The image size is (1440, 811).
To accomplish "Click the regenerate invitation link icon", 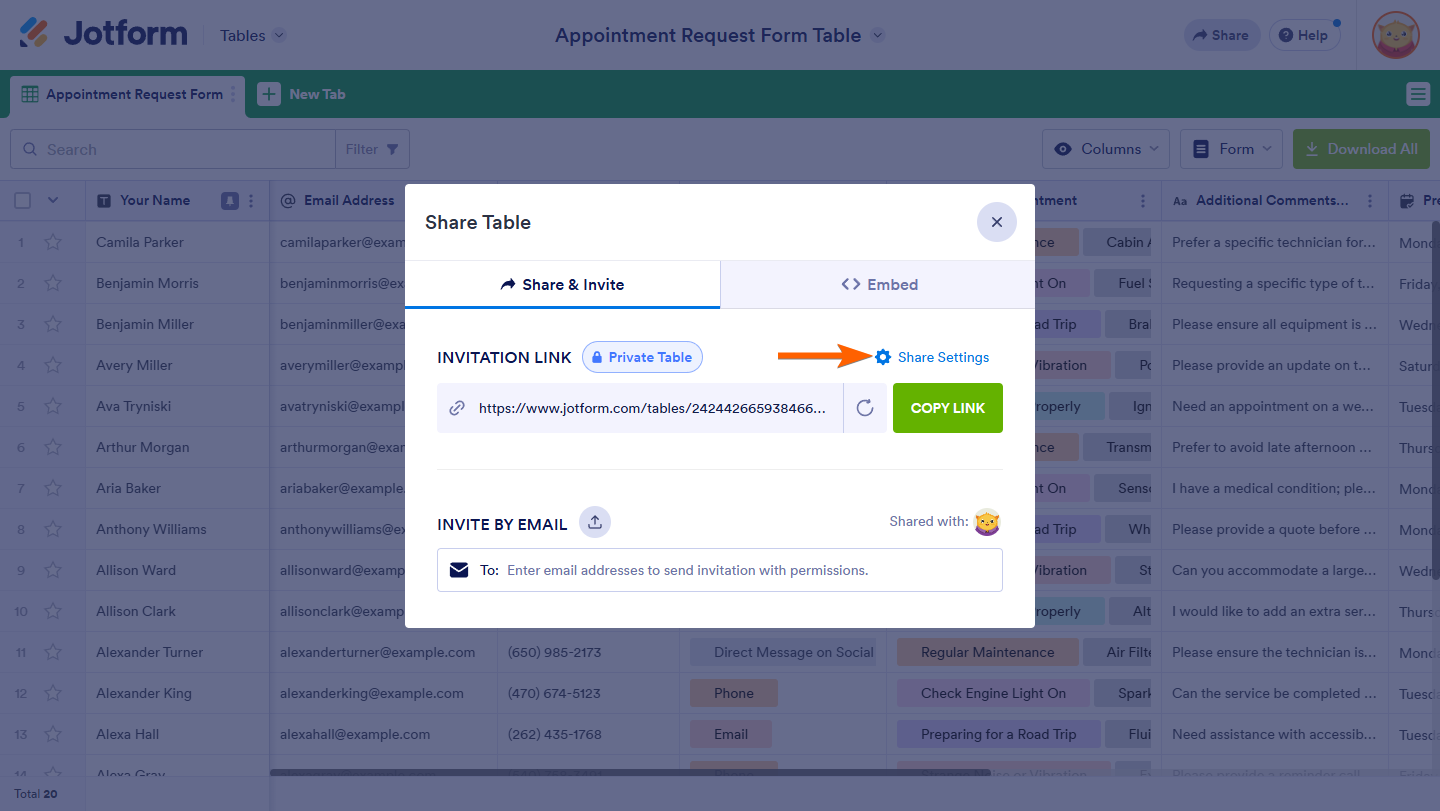I will 865,408.
